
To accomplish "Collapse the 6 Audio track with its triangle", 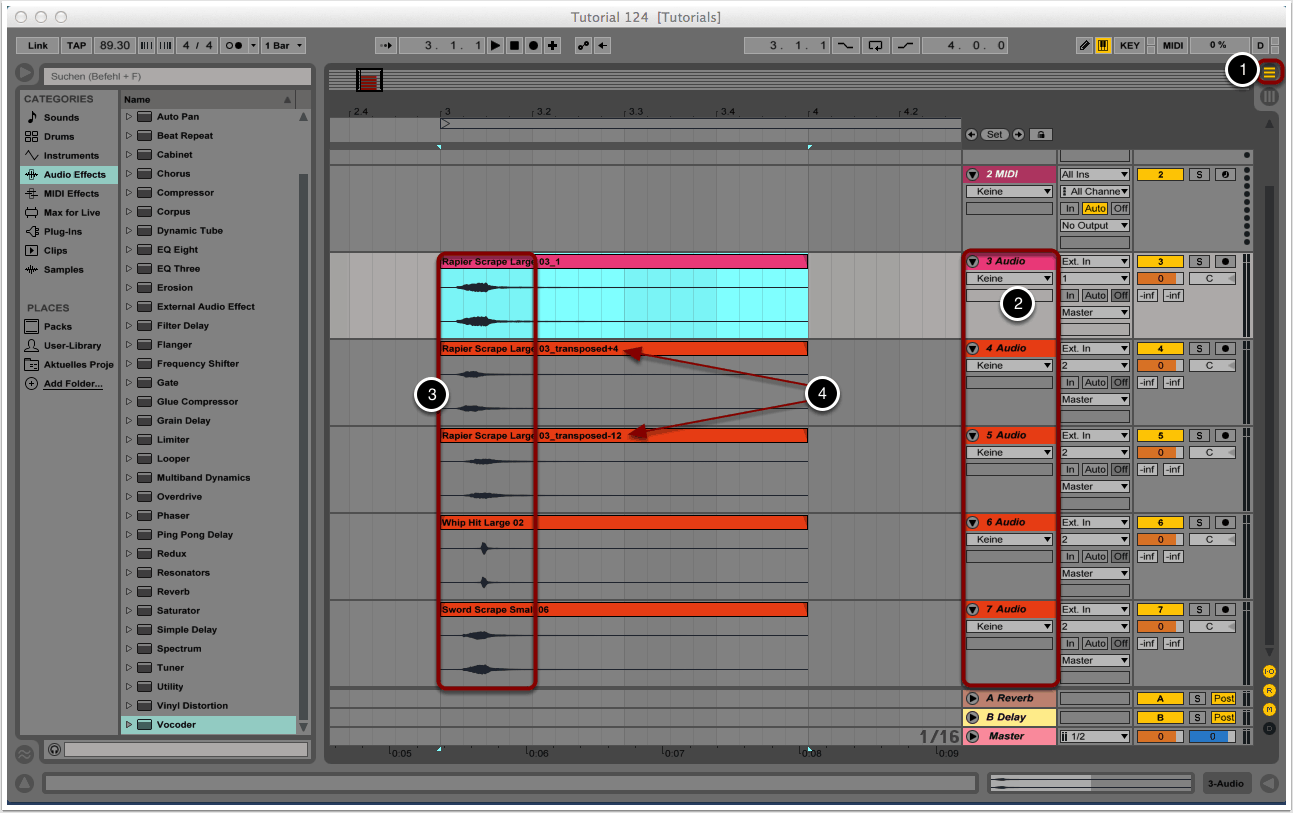I will tap(972, 523).
